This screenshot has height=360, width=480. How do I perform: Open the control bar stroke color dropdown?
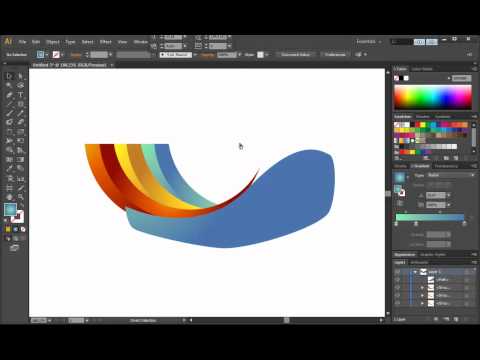click(x=62, y=55)
